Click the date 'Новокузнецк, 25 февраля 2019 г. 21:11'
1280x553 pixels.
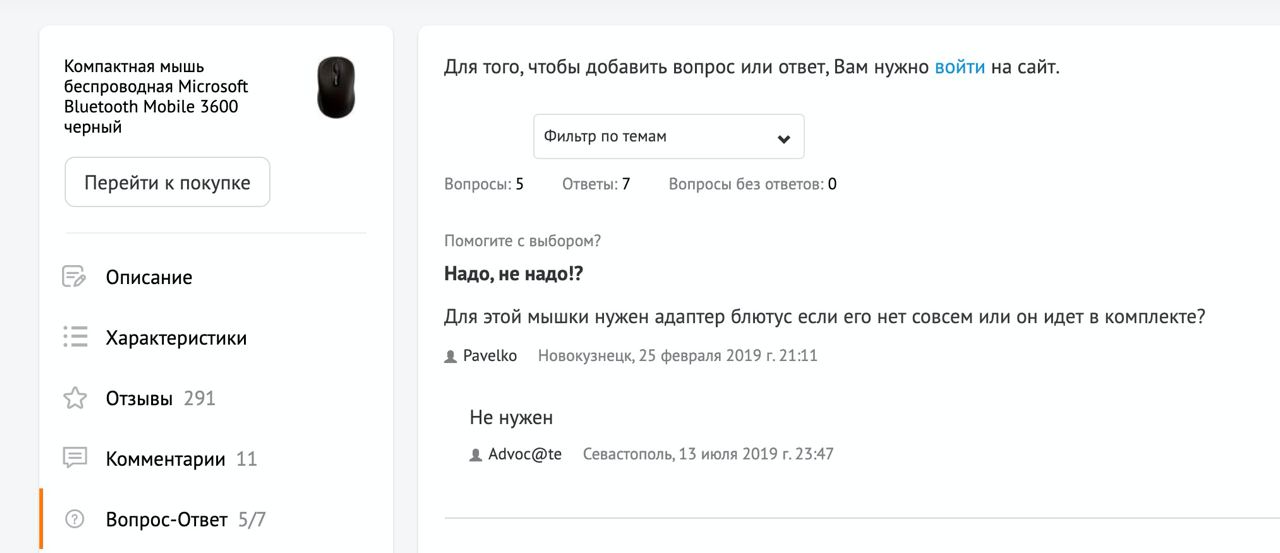pyautogui.click(x=678, y=355)
